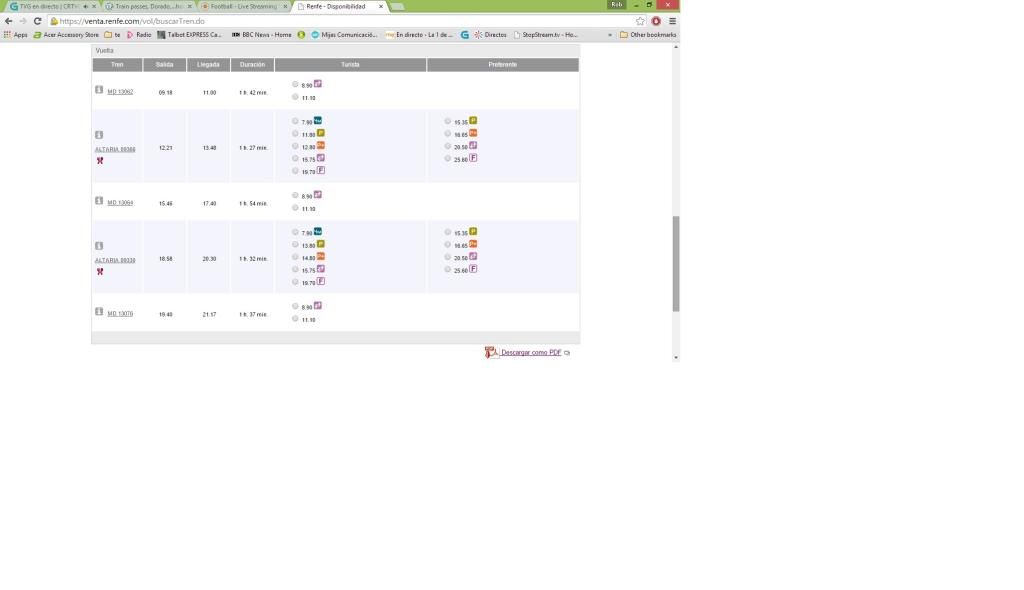The width and height of the screenshot is (1024, 590).
Task: Open train link MD 13070
Action: click(120, 314)
